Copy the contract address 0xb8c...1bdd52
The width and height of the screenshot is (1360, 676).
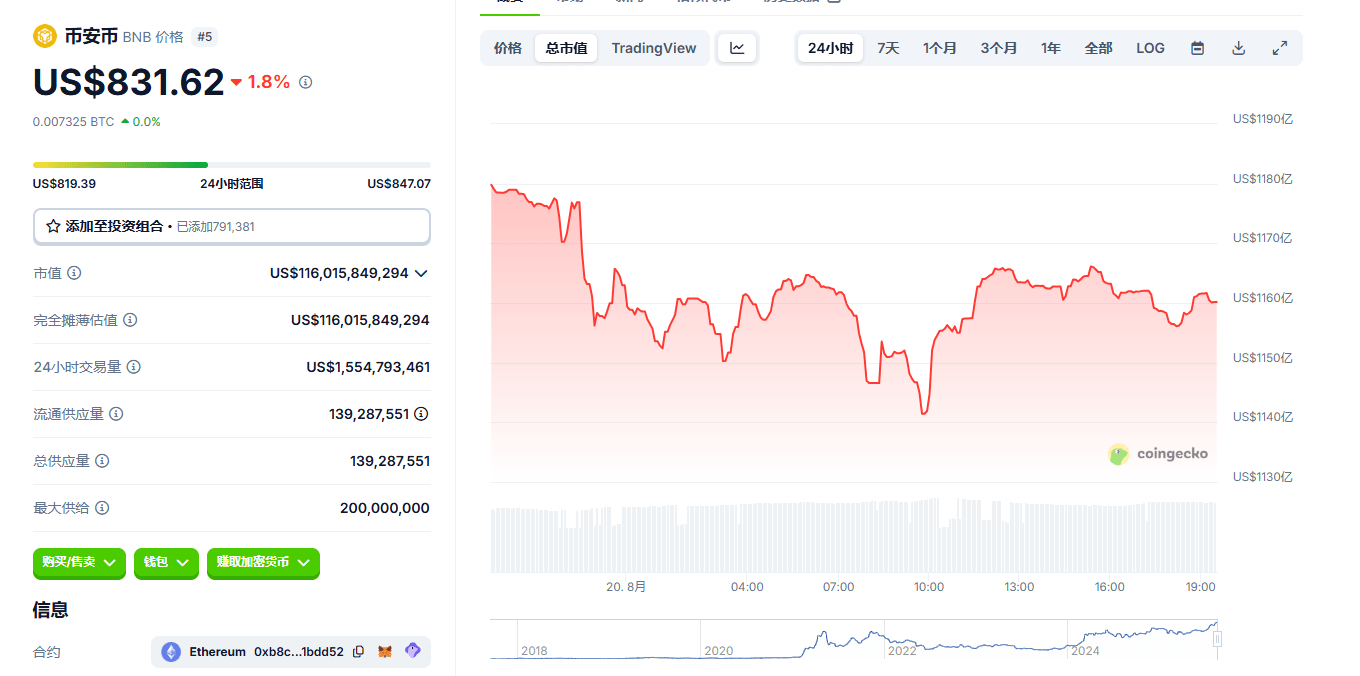(x=359, y=652)
